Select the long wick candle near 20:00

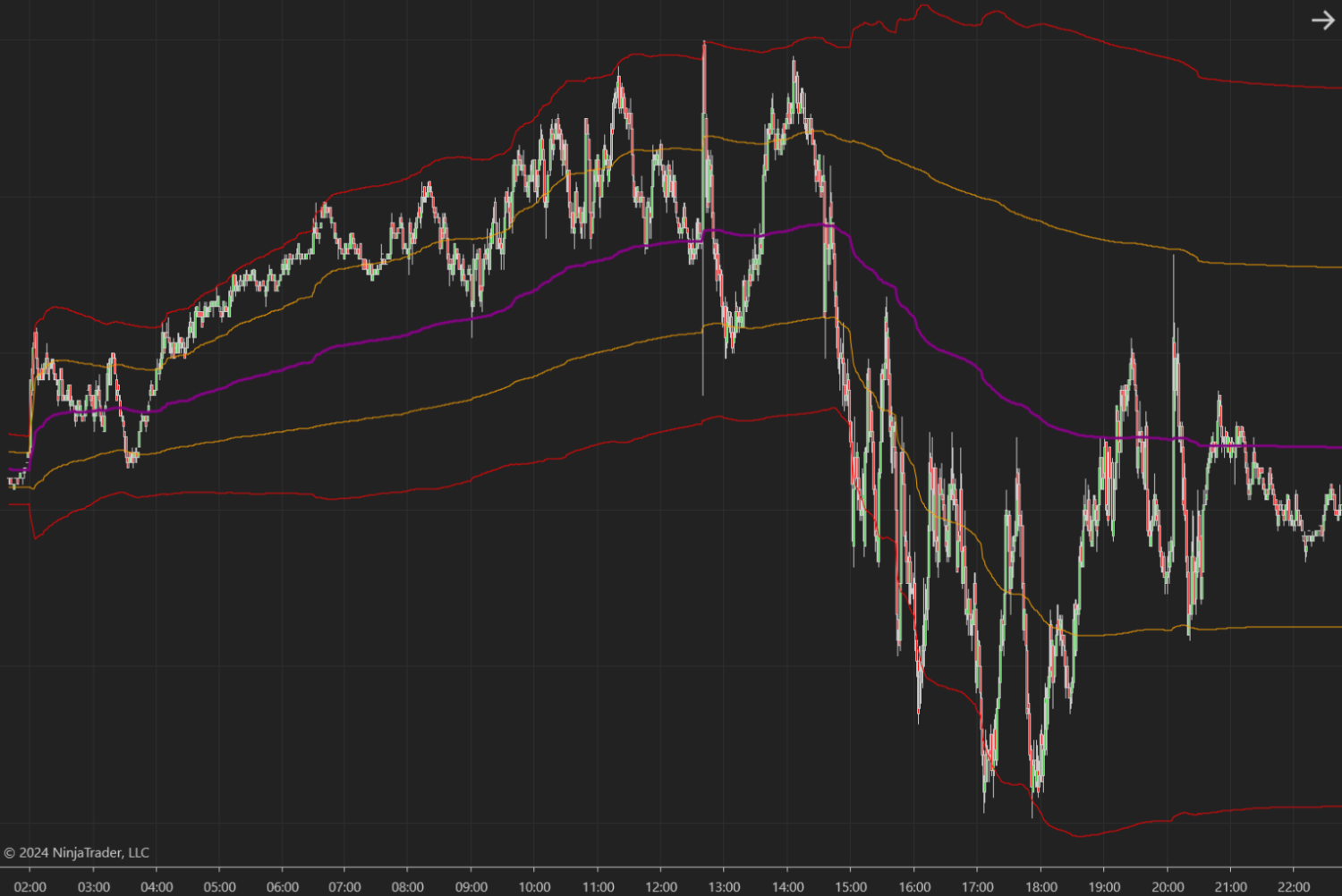1175,313
